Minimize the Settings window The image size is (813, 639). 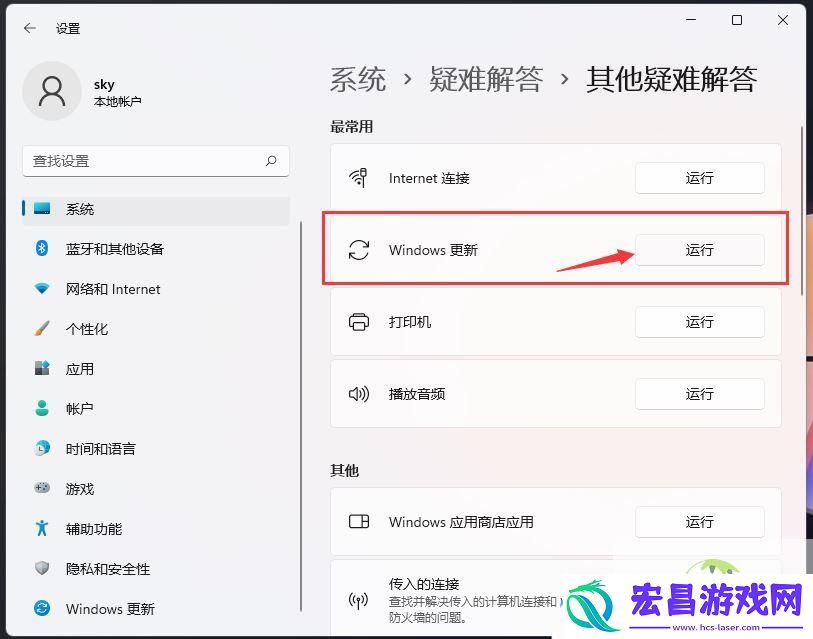691,20
